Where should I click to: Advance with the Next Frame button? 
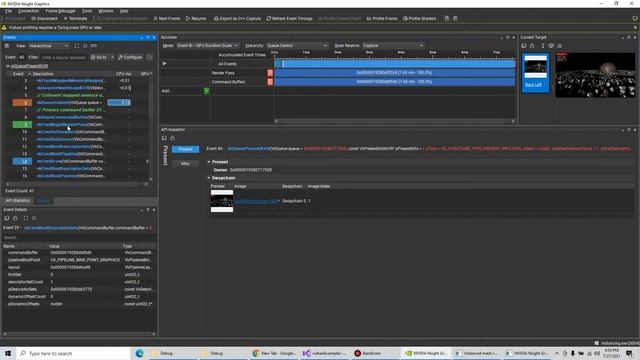(167, 18)
